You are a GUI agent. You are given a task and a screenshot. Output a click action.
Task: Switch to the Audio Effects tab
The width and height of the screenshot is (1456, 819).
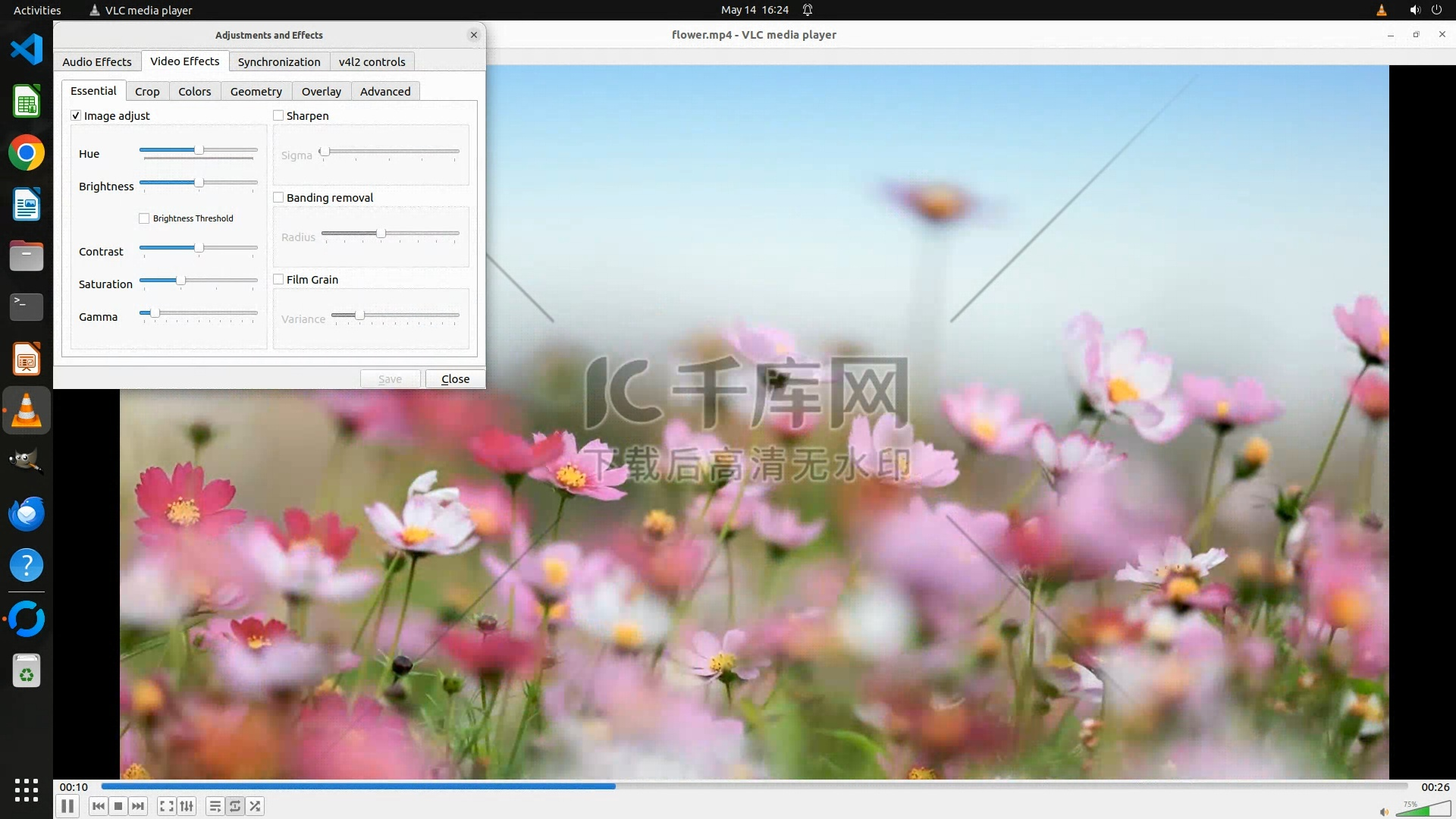coord(97,61)
